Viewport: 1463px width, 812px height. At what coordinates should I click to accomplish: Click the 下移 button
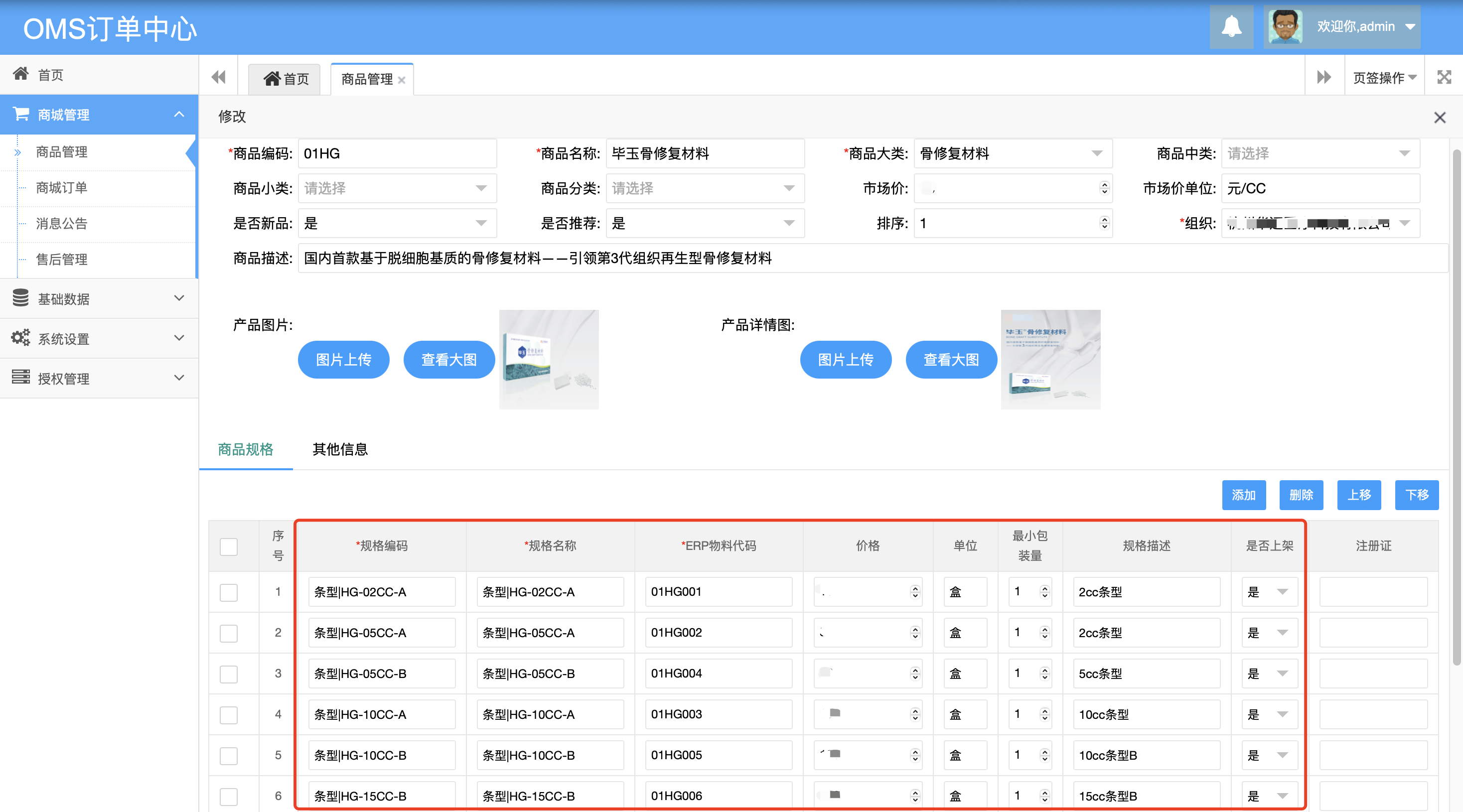click(x=1417, y=495)
